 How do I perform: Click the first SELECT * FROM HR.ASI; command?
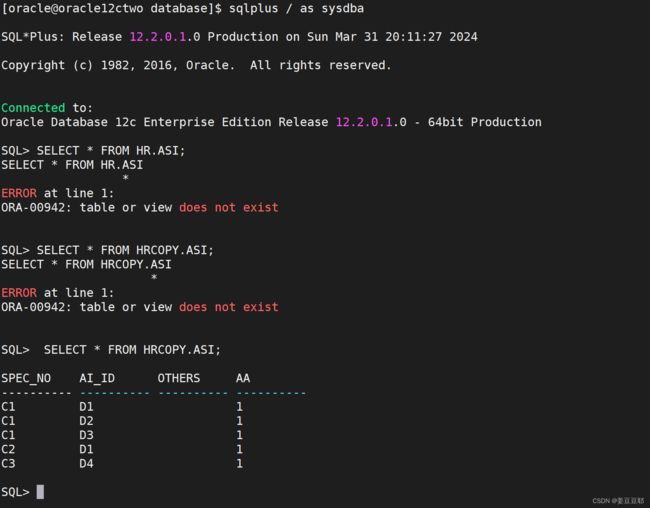(x=111, y=151)
